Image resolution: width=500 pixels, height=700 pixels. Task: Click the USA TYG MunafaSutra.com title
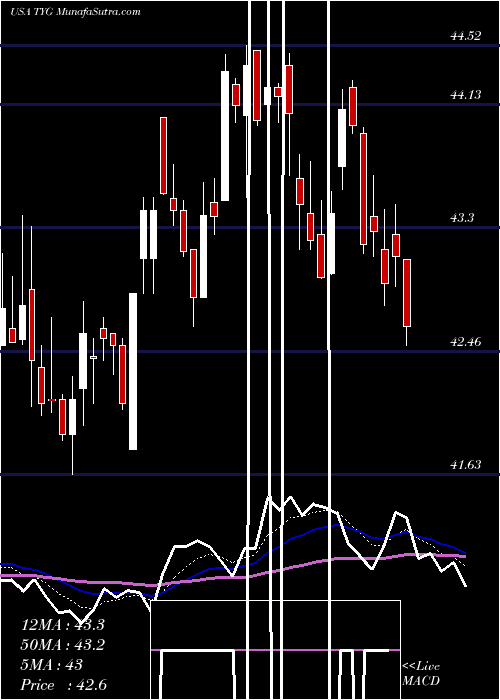tap(75, 12)
